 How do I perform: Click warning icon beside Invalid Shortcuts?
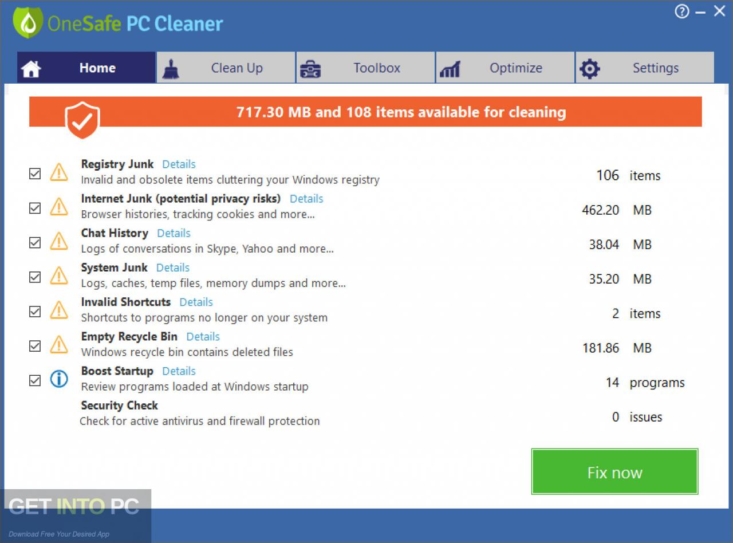tap(59, 310)
